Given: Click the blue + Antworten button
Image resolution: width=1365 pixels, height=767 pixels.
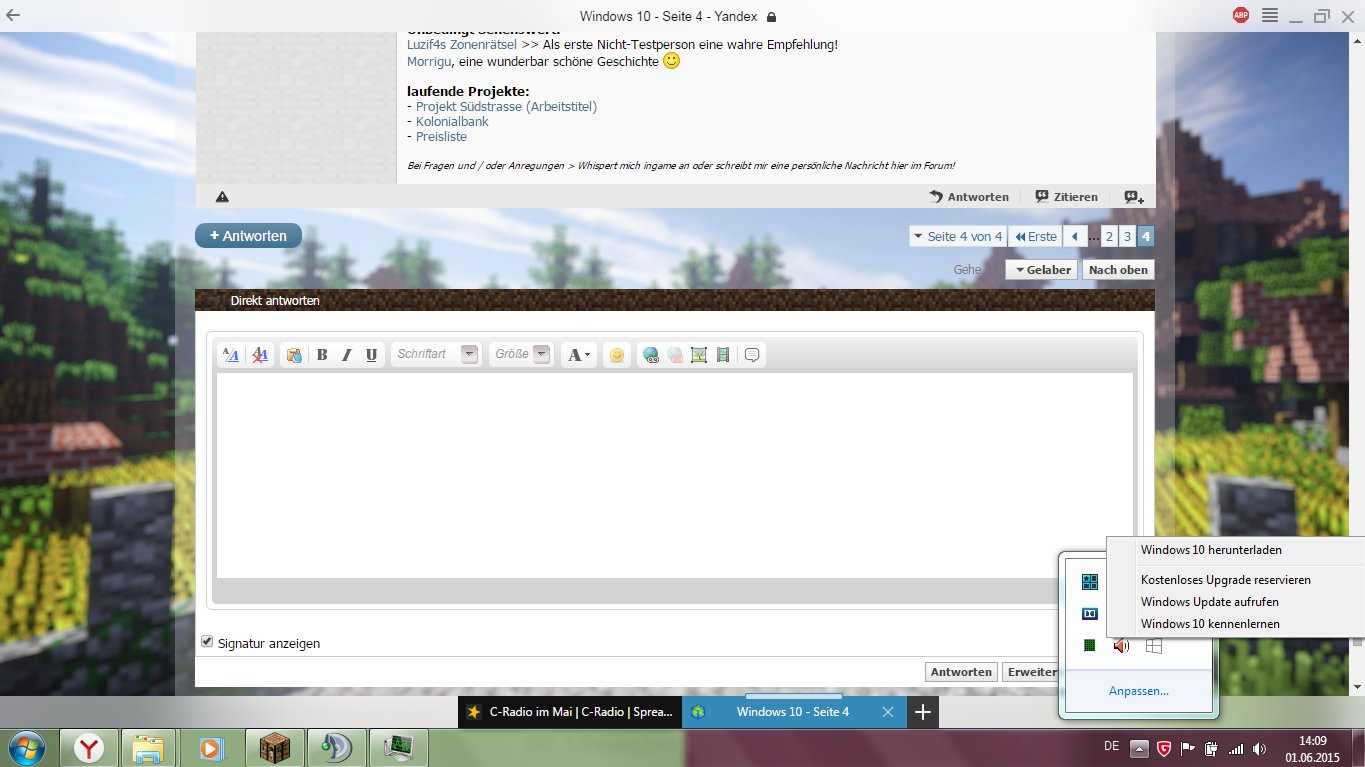Looking at the screenshot, I should click(x=248, y=236).
